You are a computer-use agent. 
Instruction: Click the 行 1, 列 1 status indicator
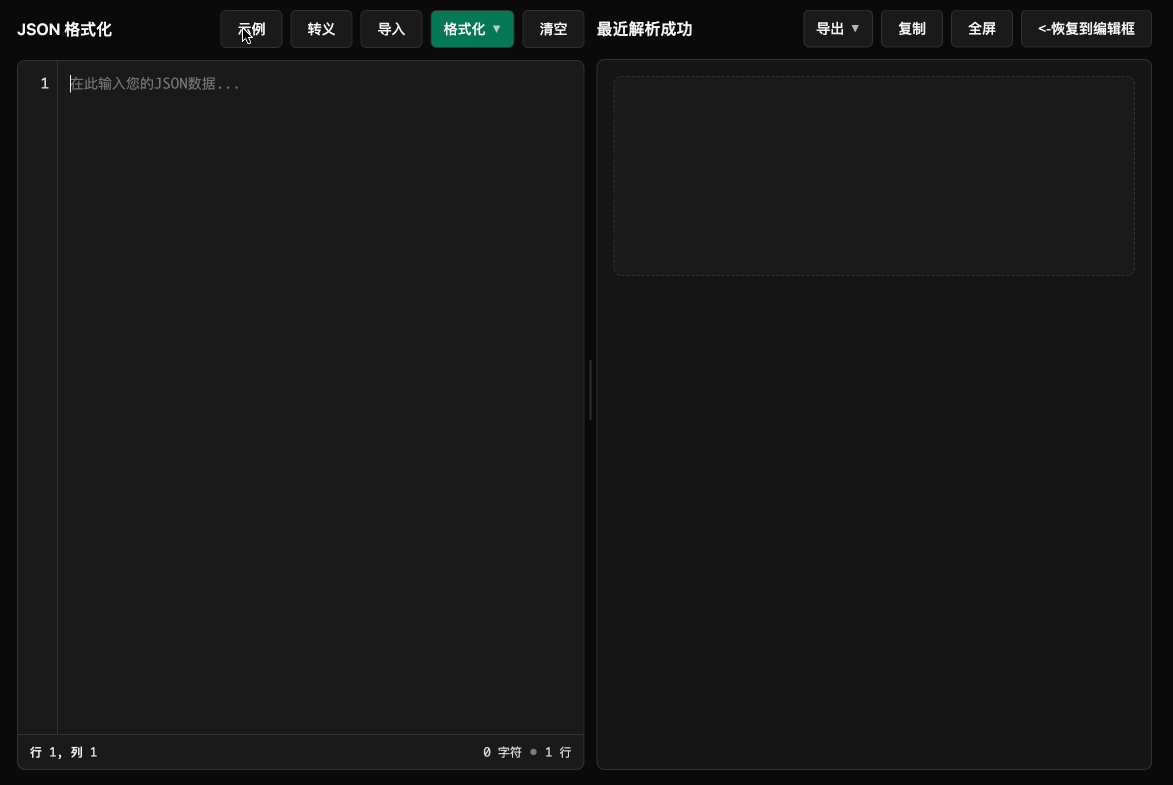click(x=63, y=751)
